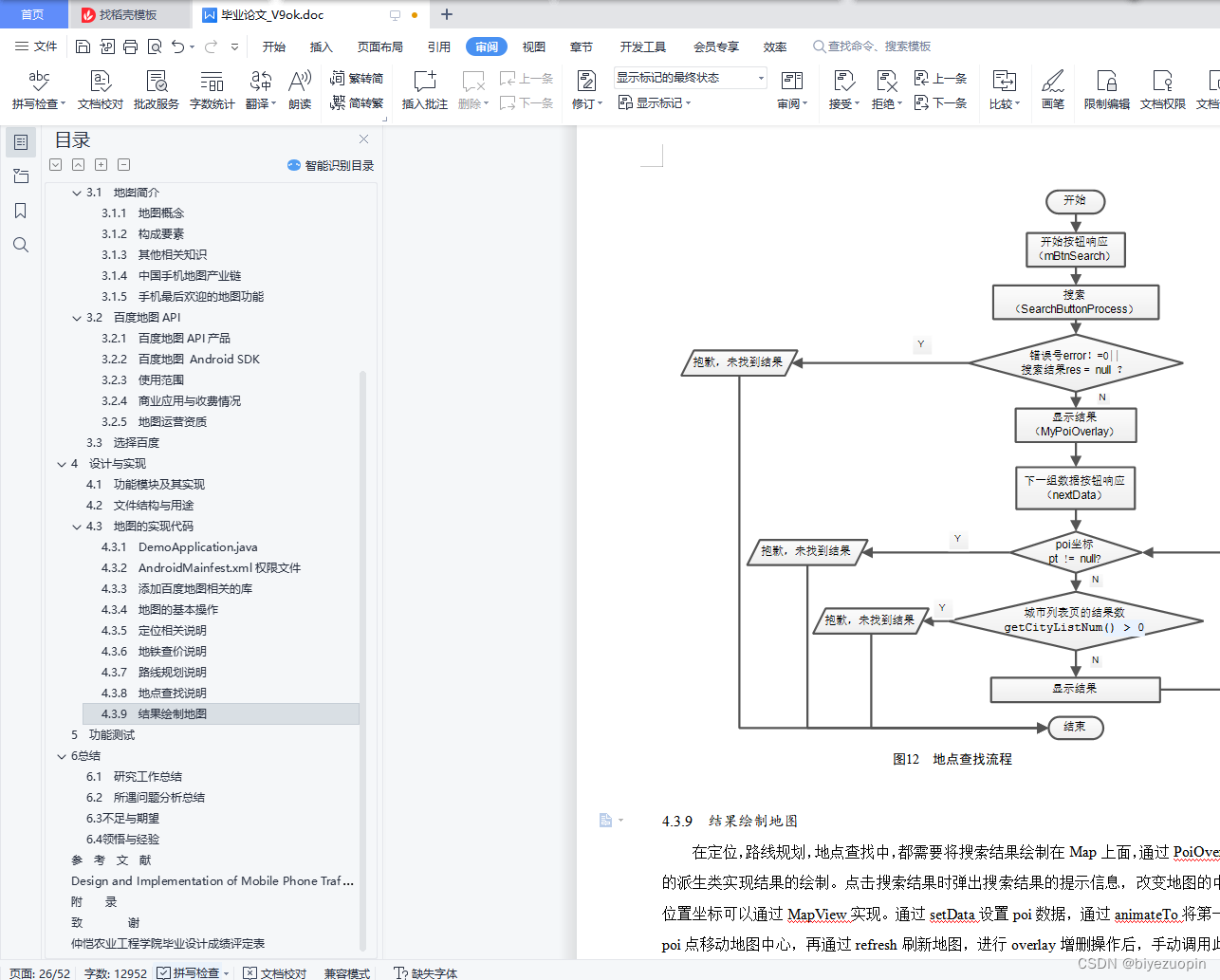The image size is (1220, 980).
Task: Click the document proofreading icon (文档校对)
Action: (x=101, y=90)
